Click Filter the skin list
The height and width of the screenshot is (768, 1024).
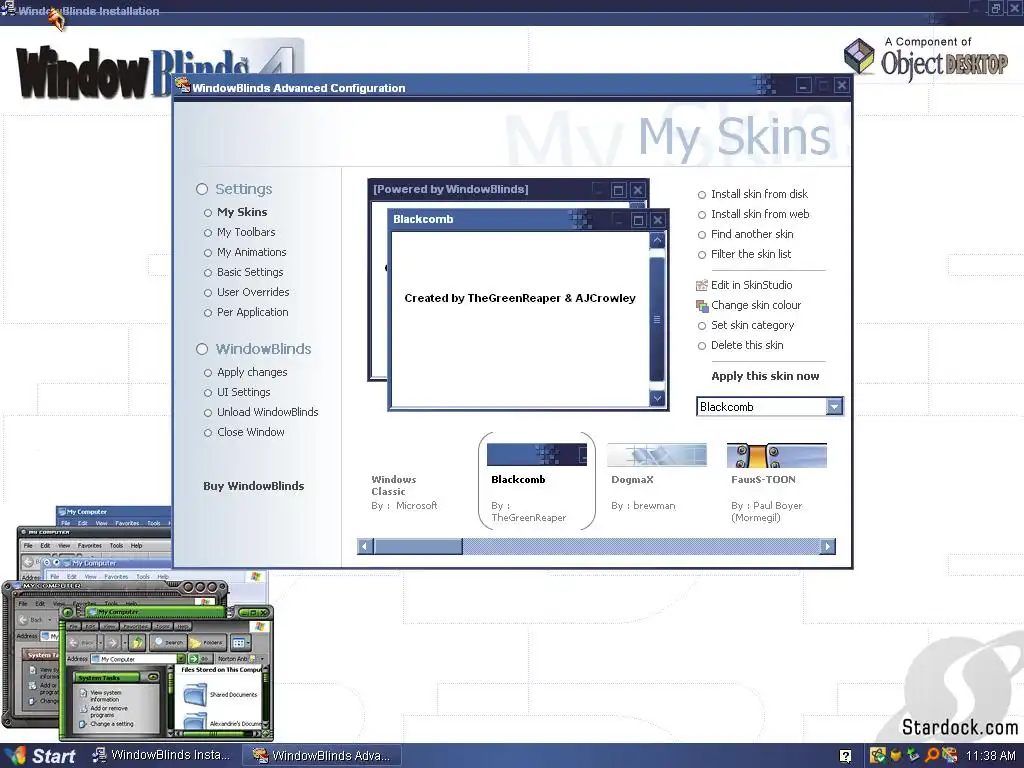pos(744,255)
